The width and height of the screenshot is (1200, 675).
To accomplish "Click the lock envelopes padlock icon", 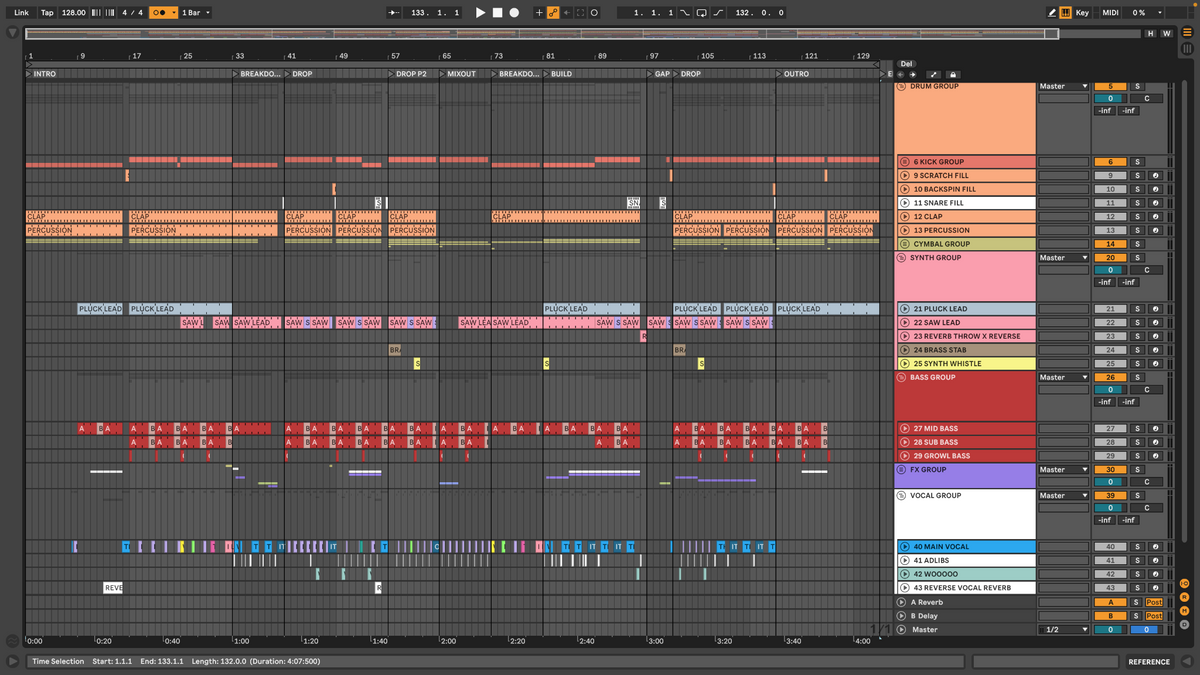I will (952, 75).
